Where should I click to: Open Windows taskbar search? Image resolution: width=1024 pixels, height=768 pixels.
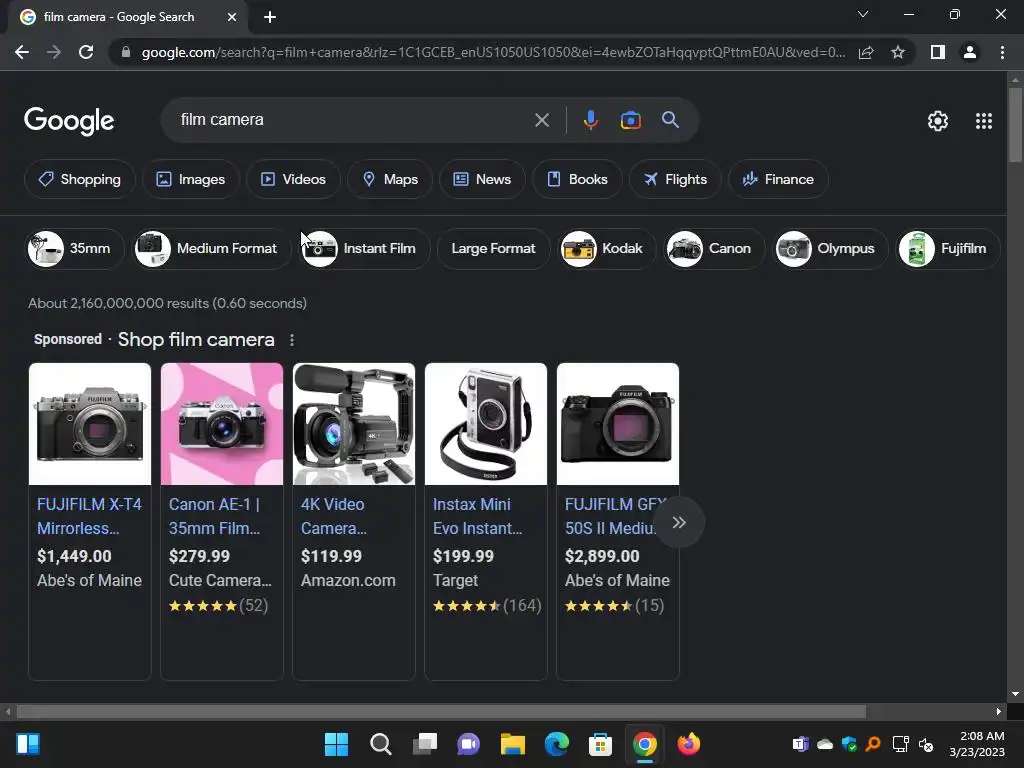(x=381, y=744)
